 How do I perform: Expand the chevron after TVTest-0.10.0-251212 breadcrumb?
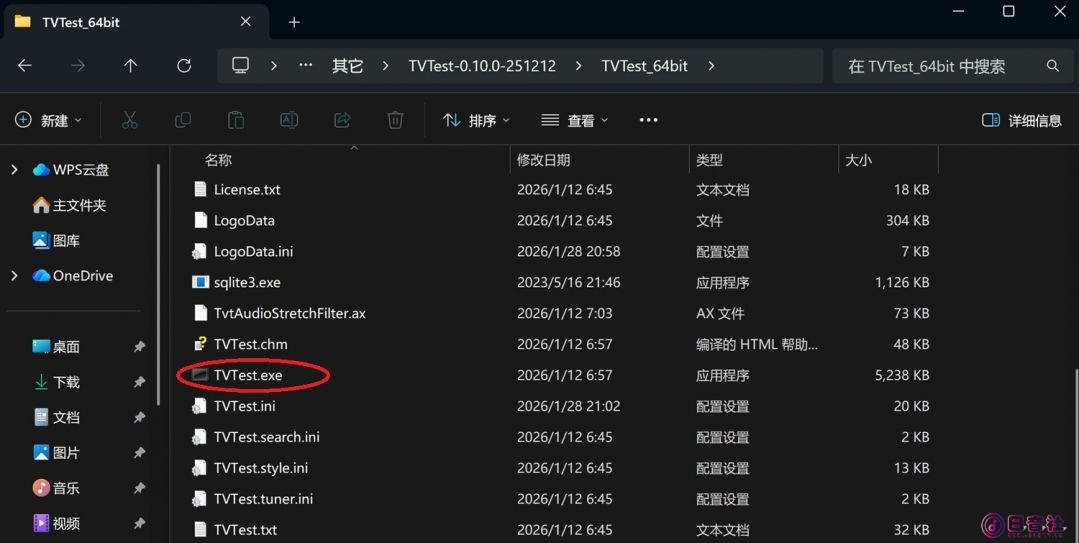click(x=578, y=66)
